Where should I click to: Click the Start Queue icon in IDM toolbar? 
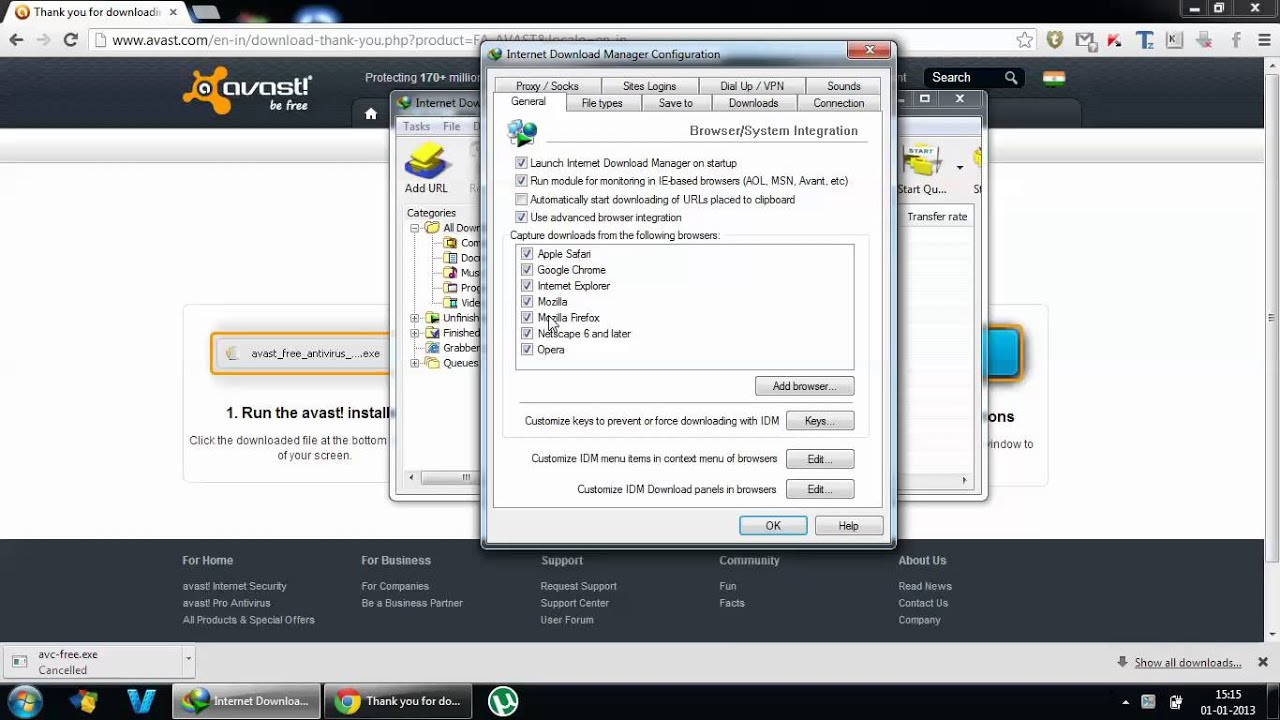pos(922,163)
